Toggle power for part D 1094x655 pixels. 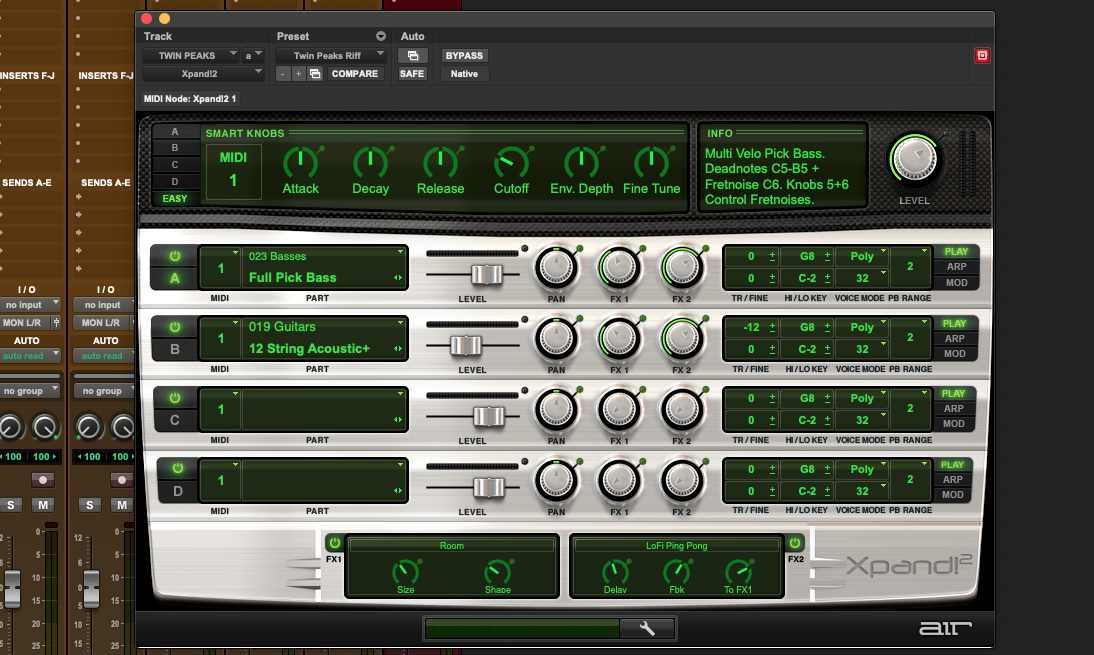[177, 469]
